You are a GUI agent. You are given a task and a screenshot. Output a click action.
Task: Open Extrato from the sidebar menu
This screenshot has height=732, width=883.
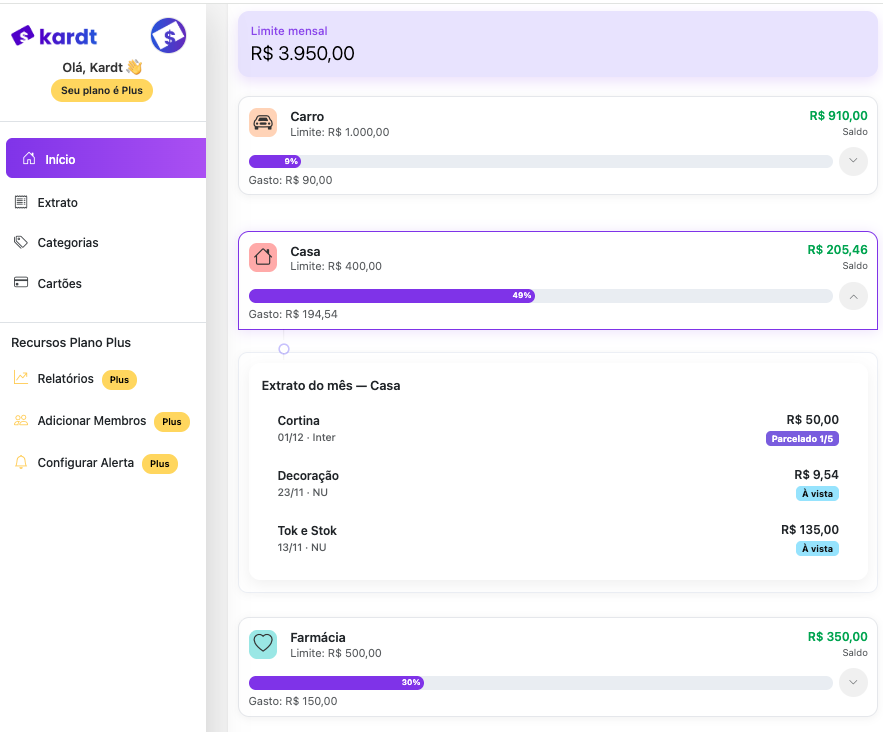click(58, 203)
